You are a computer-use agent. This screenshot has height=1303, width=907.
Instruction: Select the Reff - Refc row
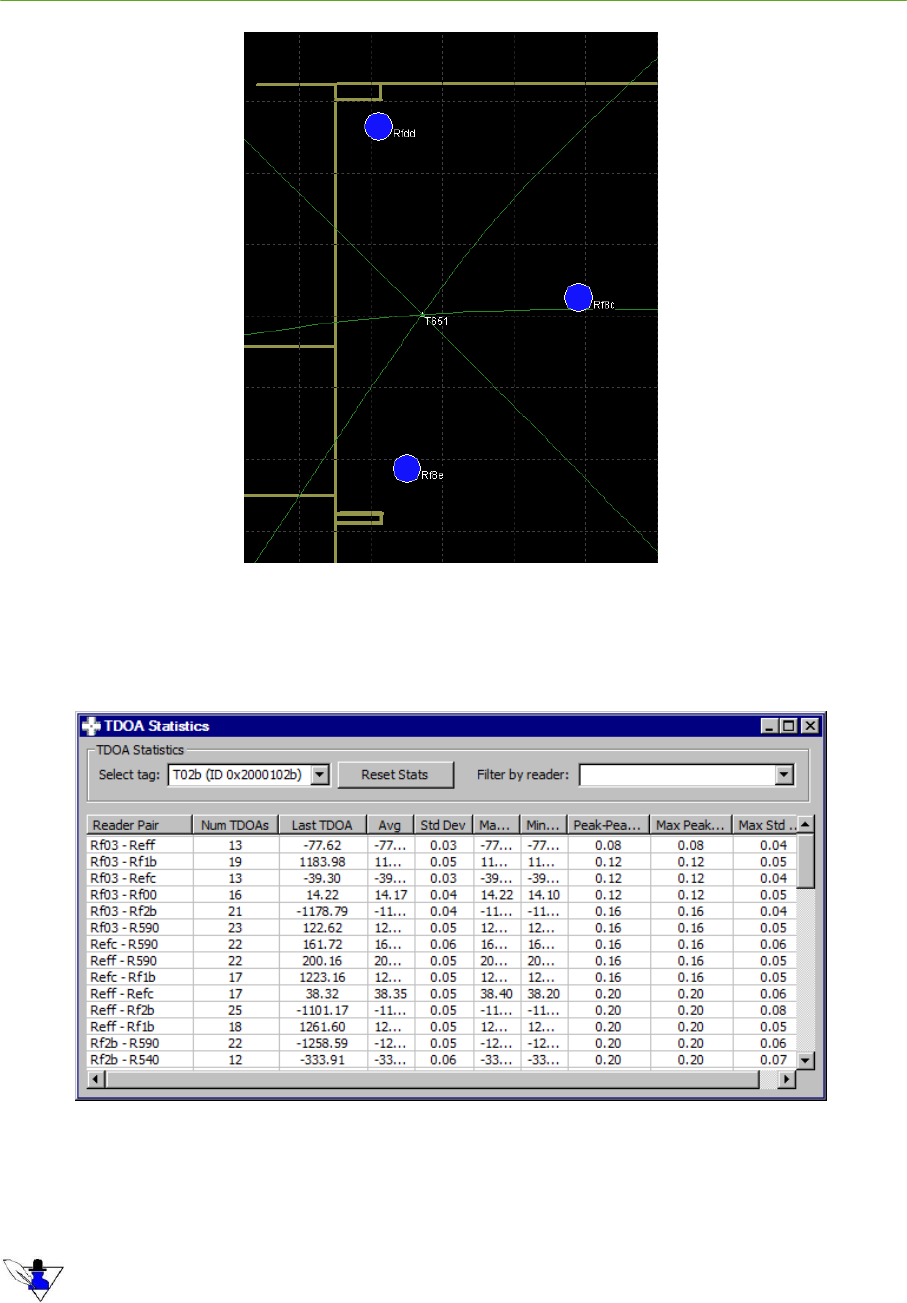click(x=139, y=995)
